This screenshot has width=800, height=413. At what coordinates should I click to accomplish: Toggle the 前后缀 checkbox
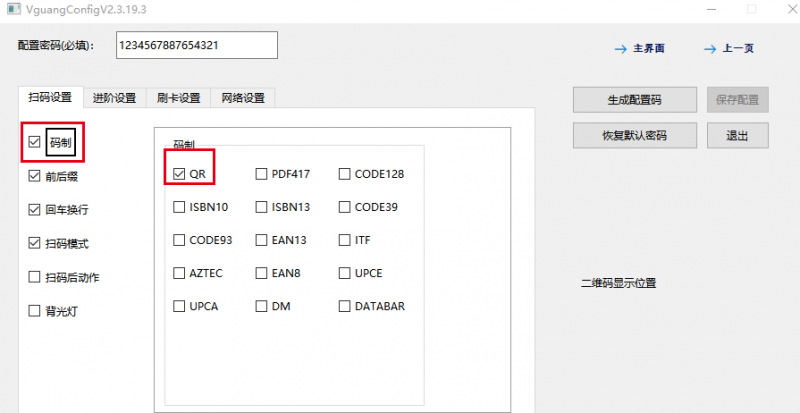tap(35, 176)
